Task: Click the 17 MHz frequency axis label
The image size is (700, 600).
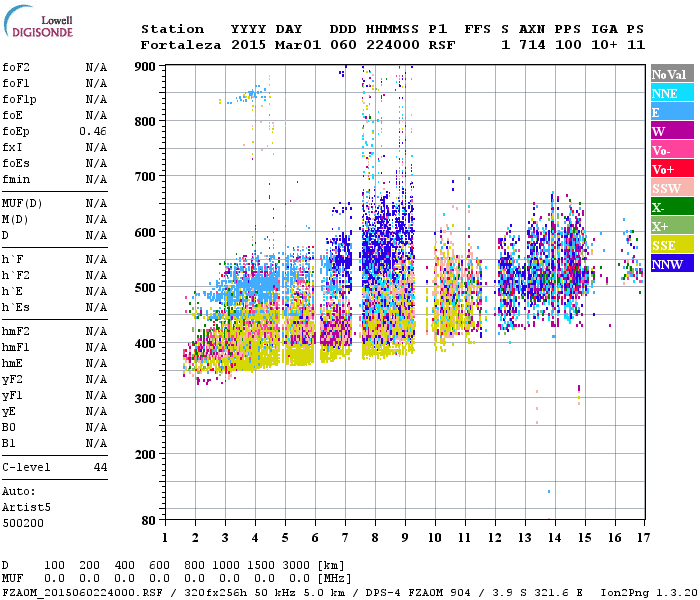Action: click(644, 538)
